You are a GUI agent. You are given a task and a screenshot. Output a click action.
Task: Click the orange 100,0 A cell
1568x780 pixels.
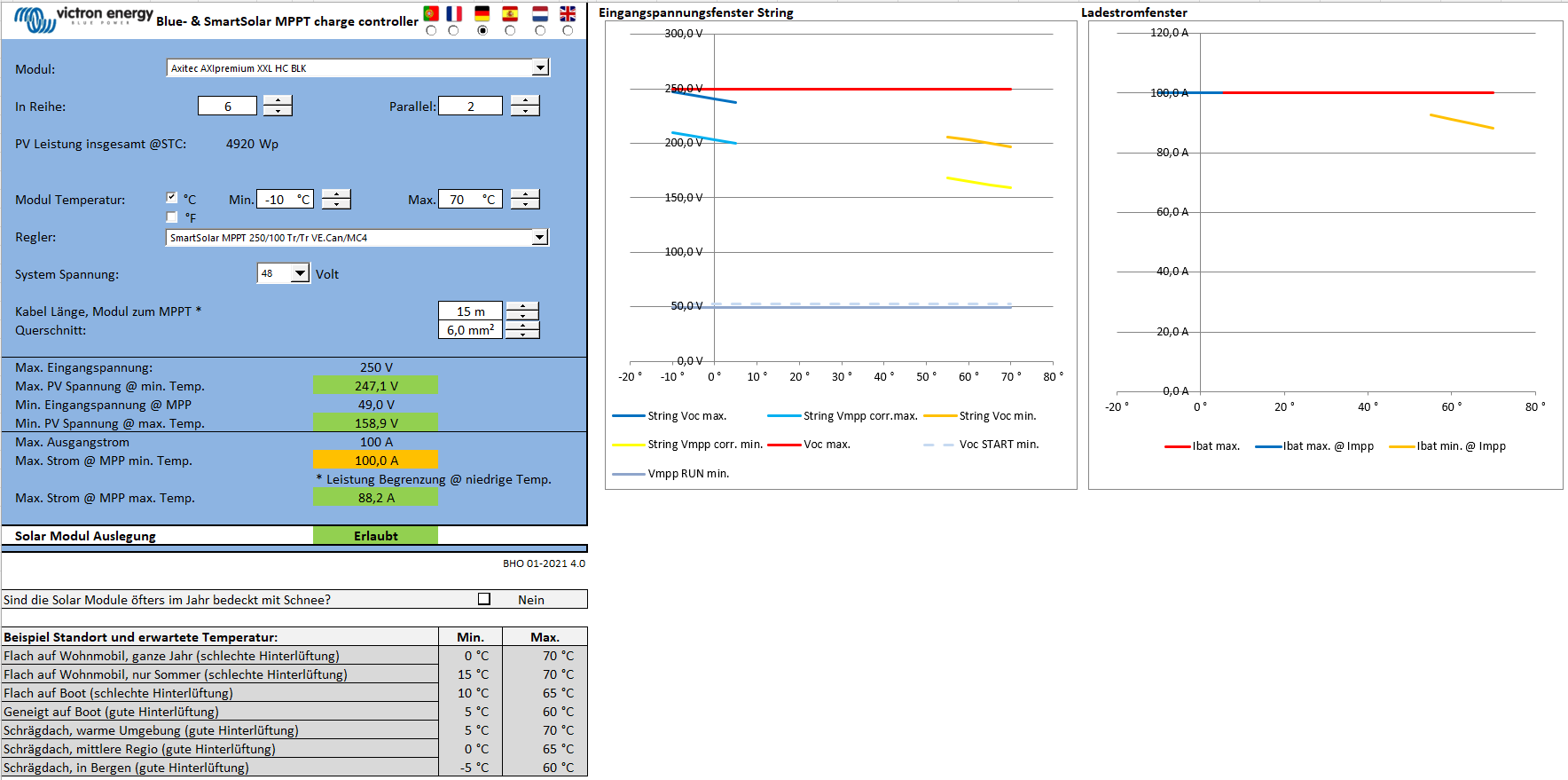tap(375, 460)
